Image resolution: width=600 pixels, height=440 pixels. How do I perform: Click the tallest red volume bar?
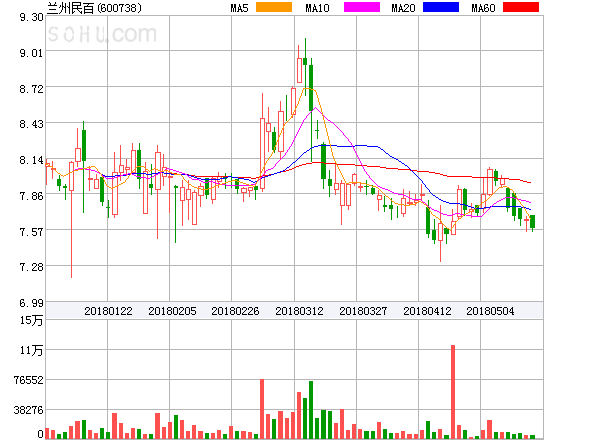click(x=453, y=392)
